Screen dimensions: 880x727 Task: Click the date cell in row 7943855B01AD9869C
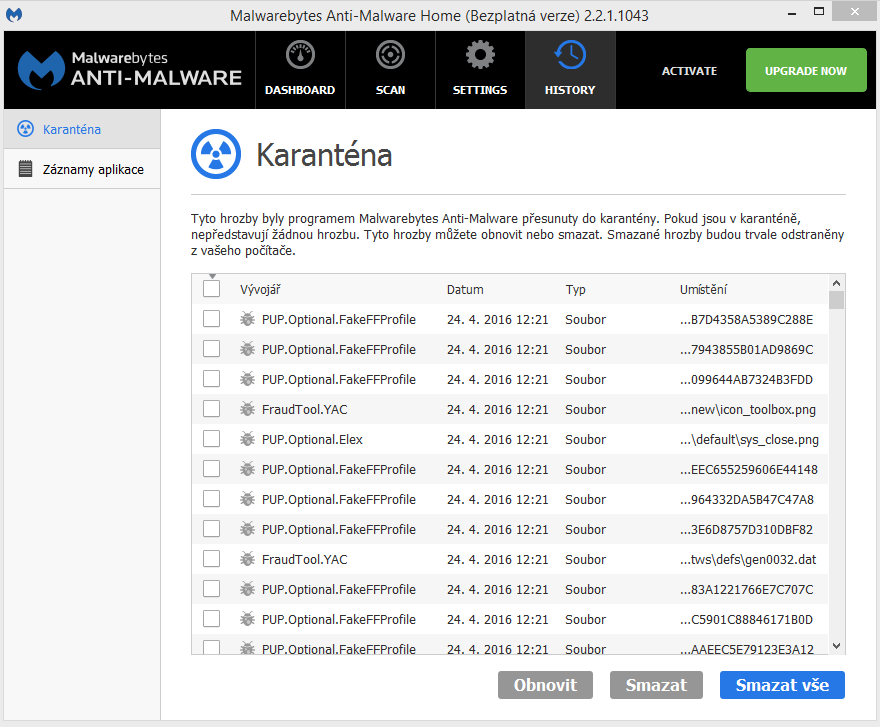click(x=497, y=349)
